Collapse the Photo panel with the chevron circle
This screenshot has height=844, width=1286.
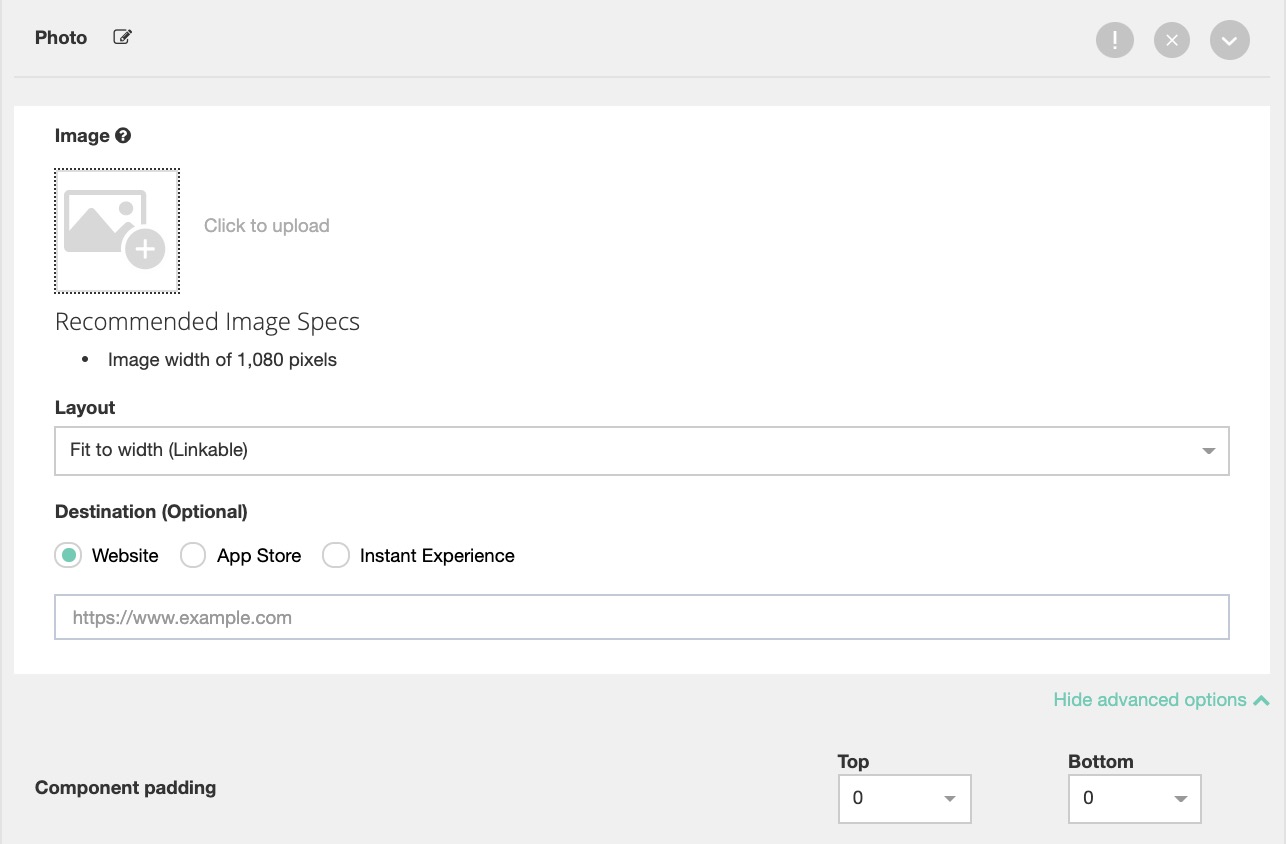coord(1229,41)
